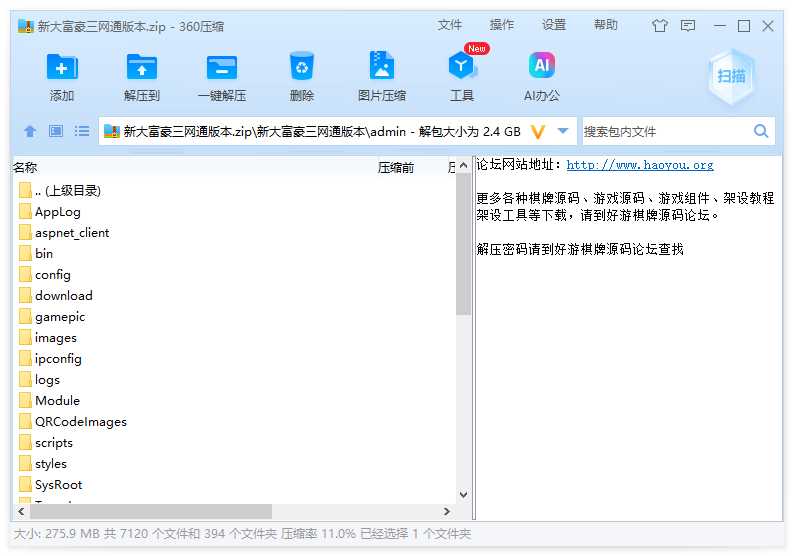Viewport: 794px width, 556px height.
Task: Select the download folder icon
Action: coord(25,295)
